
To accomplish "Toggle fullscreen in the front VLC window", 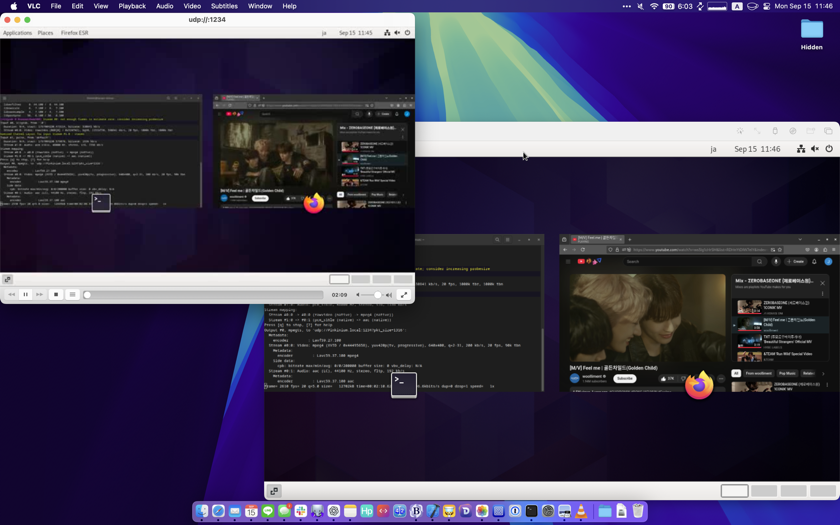I will 404,295.
